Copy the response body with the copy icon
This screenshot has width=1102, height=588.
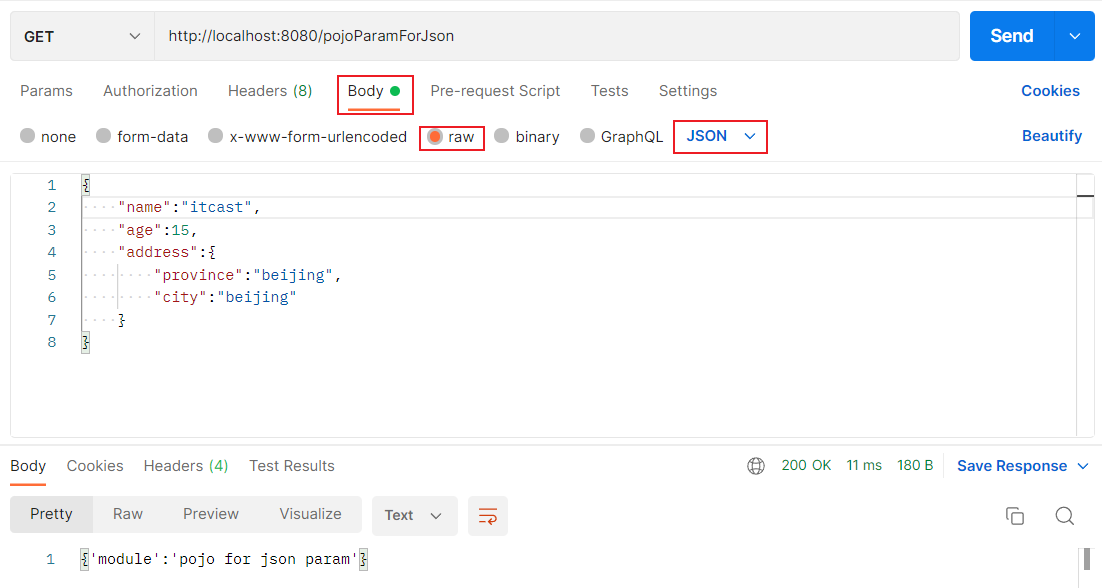(x=1015, y=516)
